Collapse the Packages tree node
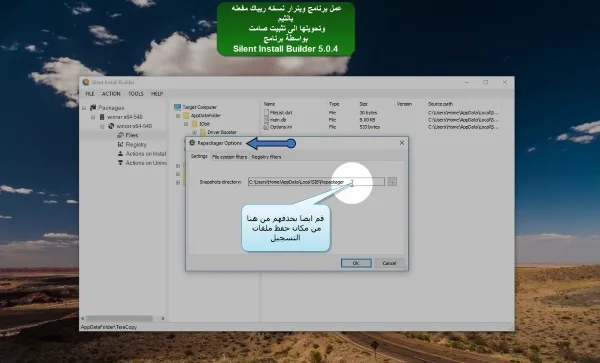Screen dimensions: 600x363 (x=84, y=108)
